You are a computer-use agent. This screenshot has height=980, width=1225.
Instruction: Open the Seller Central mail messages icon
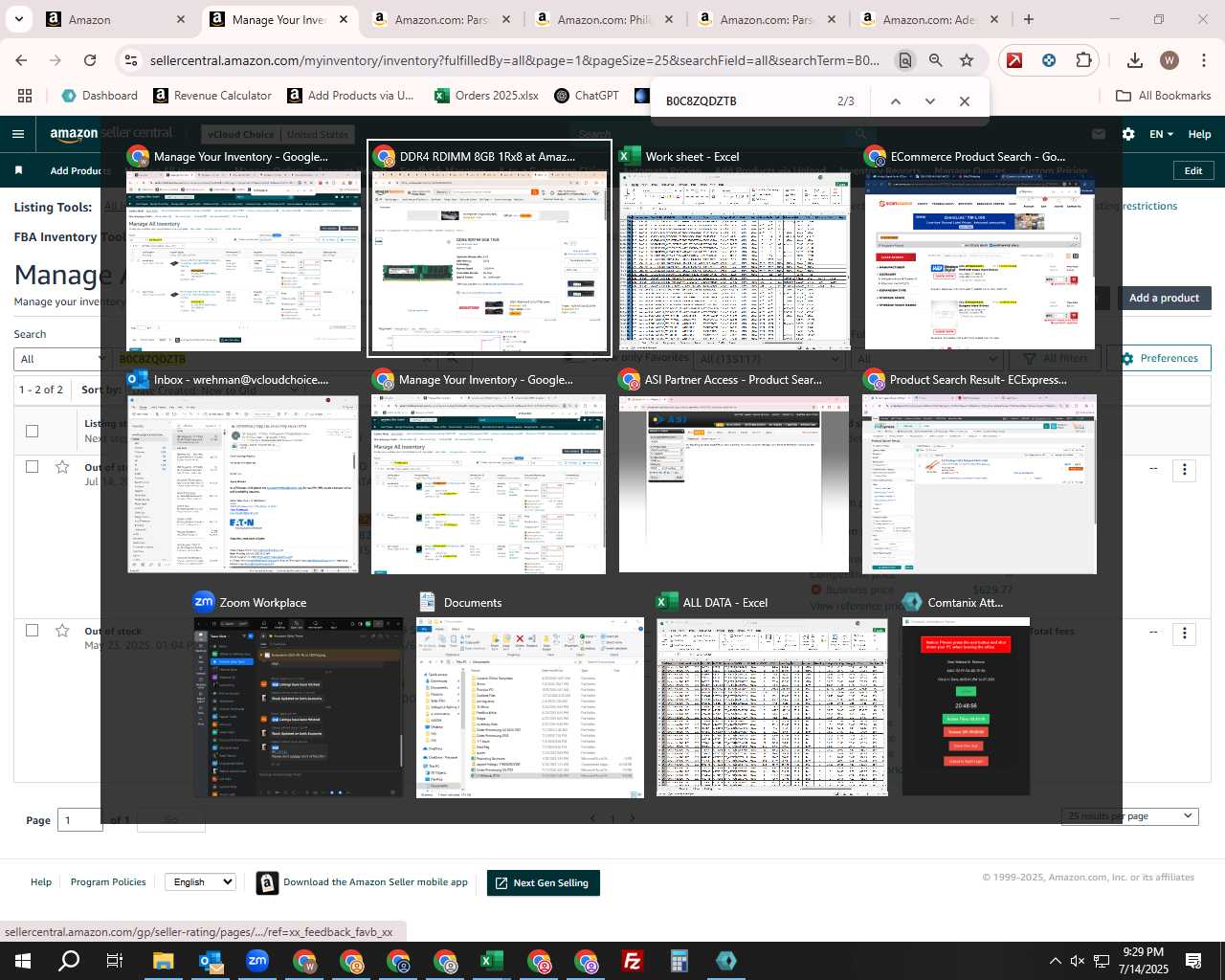click(x=1099, y=134)
